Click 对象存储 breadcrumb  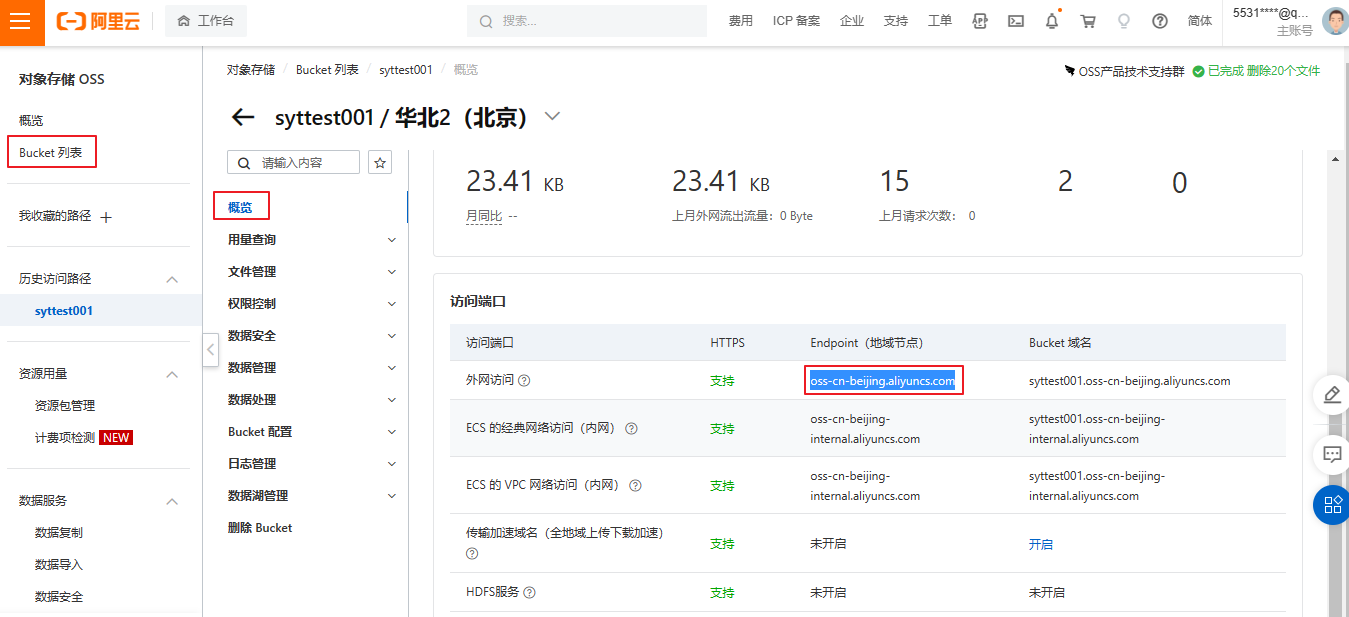[251, 70]
